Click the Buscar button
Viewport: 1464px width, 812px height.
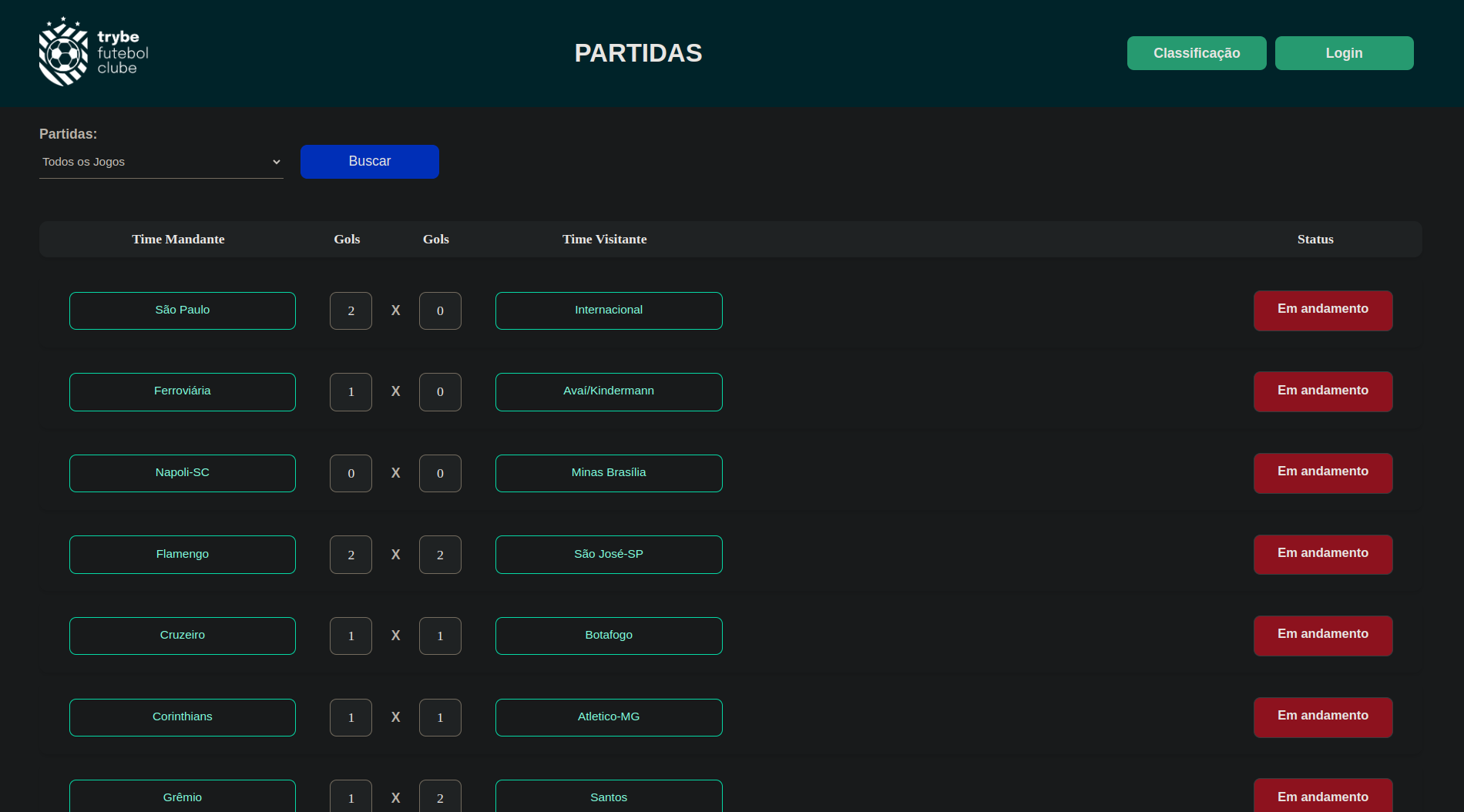369,161
